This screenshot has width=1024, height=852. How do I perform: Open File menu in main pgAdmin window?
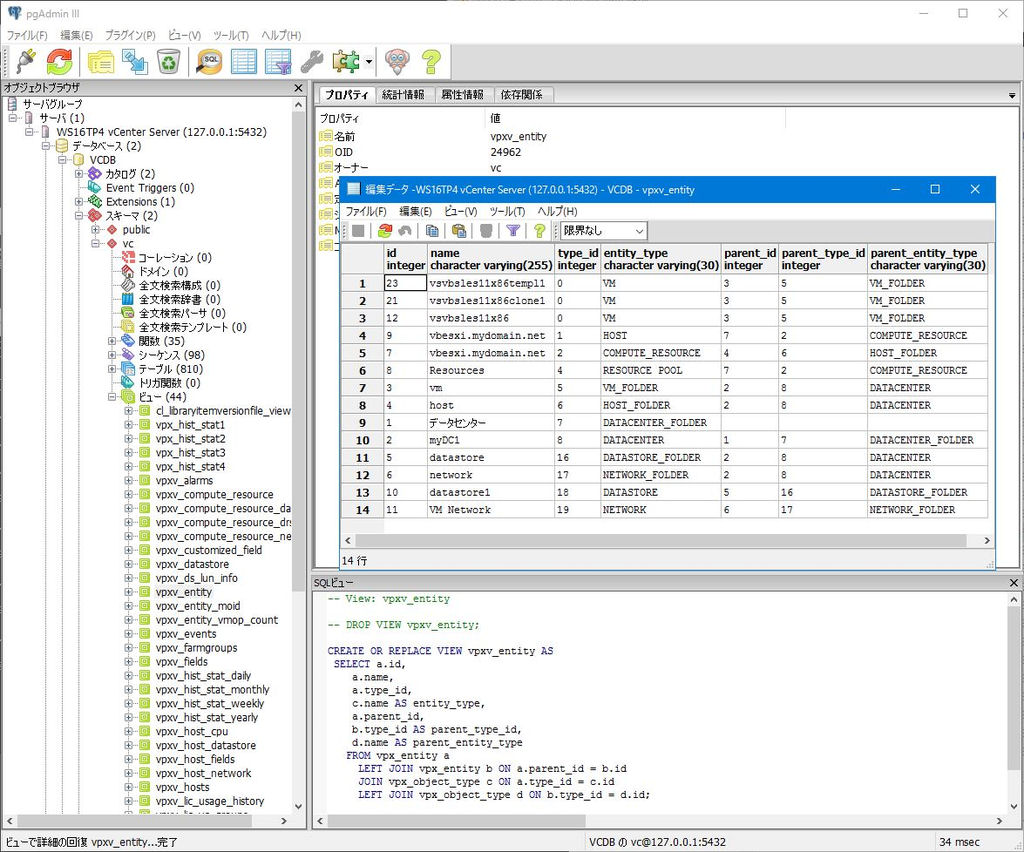click(x=27, y=35)
